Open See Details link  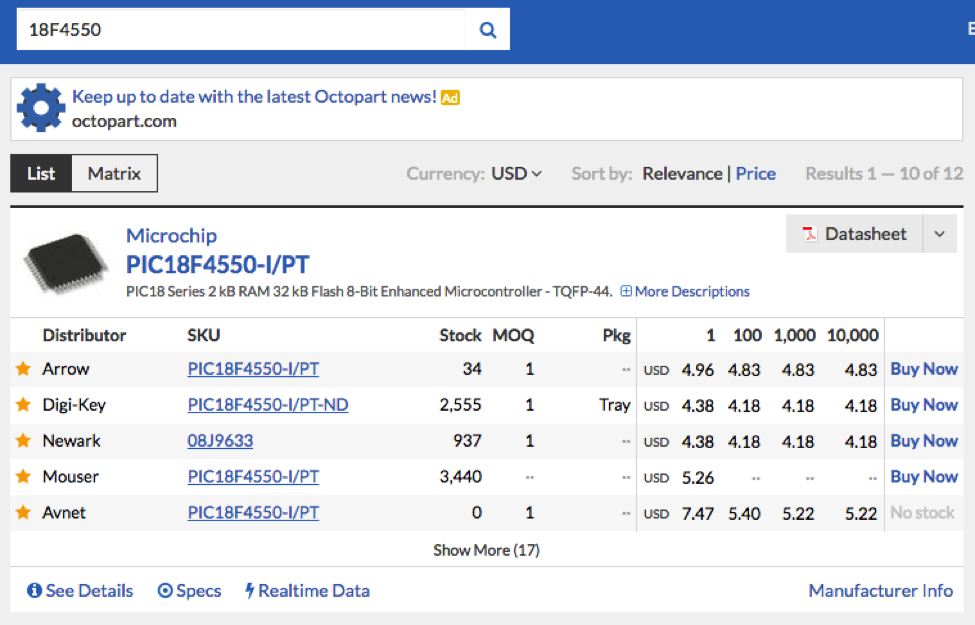89,590
